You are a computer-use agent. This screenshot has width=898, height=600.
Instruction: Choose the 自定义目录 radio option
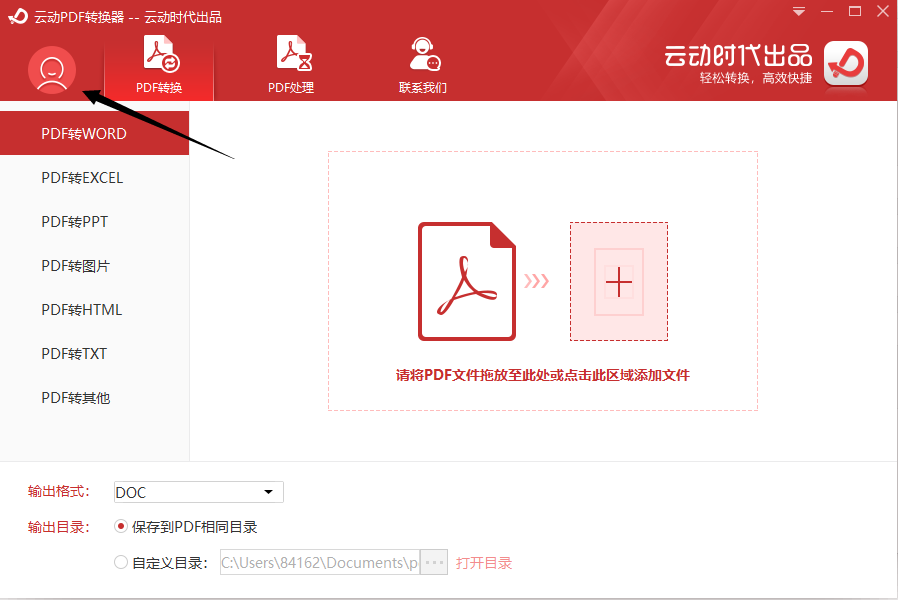[119, 562]
